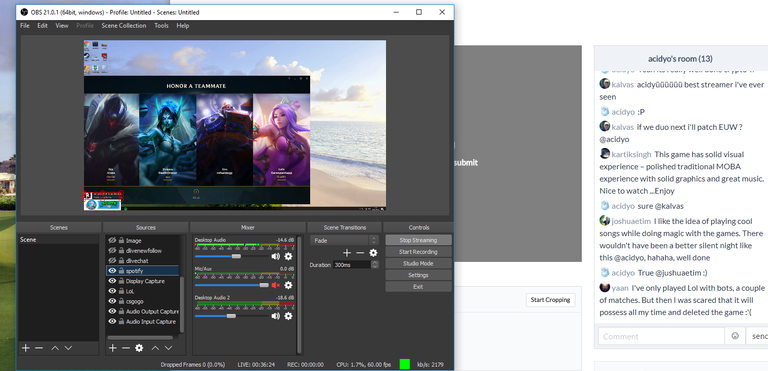Click Start Cropping button on webpage
The height and width of the screenshot is (371, 768).
pyautogui.click(x=551, y=300)
